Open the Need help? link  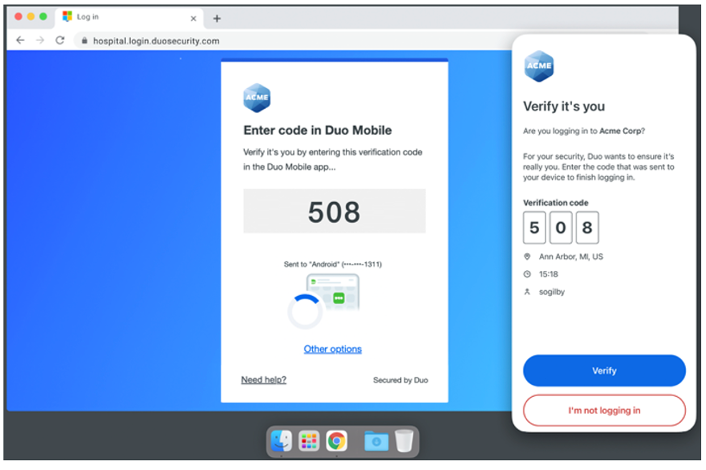coord(264,380)
